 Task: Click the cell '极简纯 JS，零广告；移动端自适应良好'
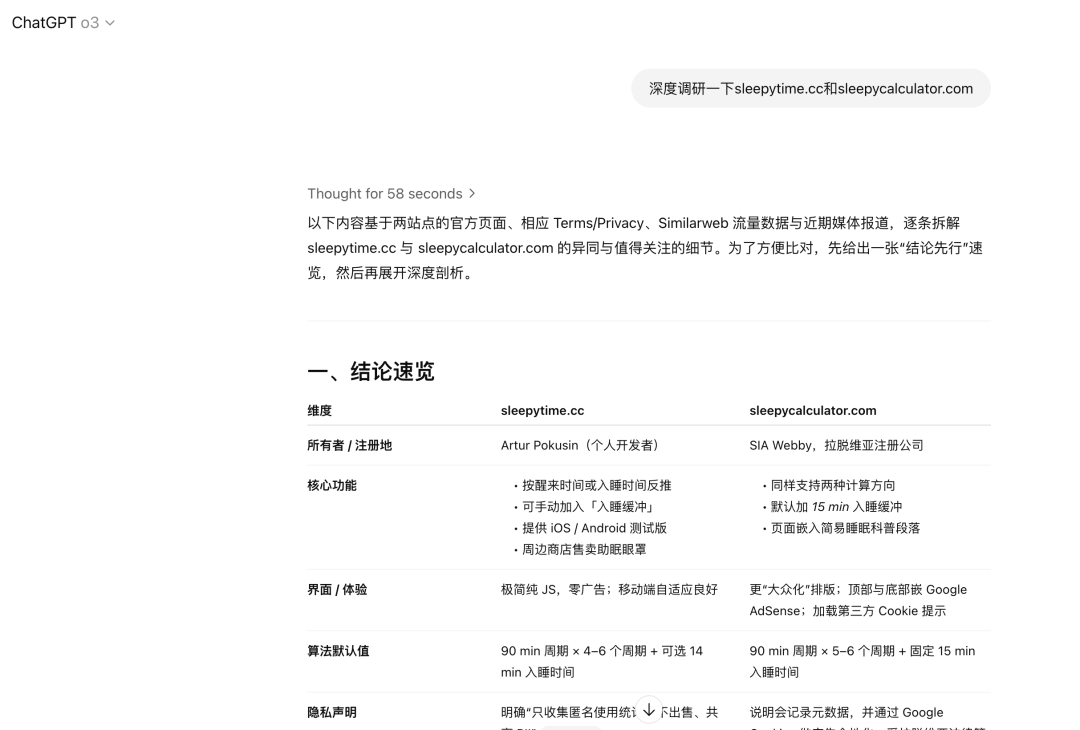tap(609, 590)
